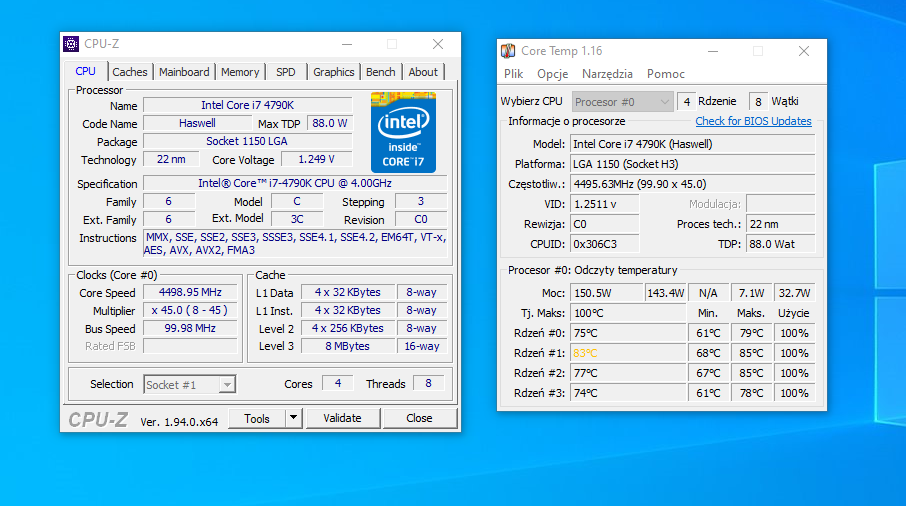The width and height of the screenshot is (906, 506).
Task: Click the Tj. Maks value 100°C
Action: tap(627, 313)
